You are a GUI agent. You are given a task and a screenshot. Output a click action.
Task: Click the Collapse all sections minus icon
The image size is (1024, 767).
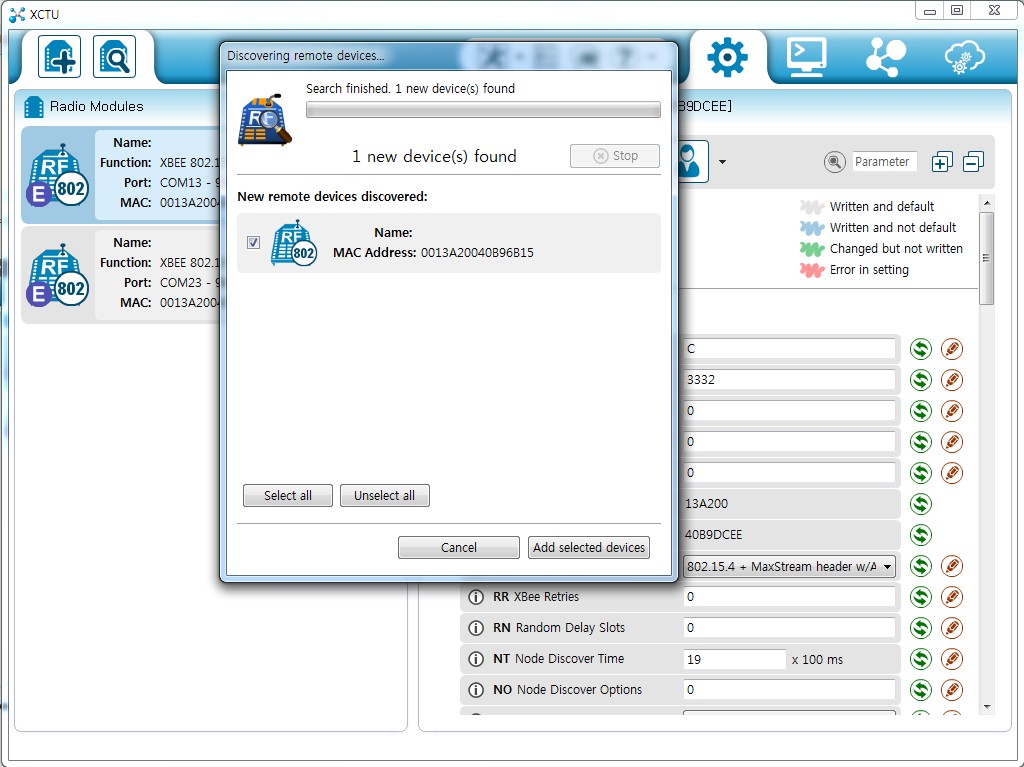pyautogui.click(x=973, y=162)
